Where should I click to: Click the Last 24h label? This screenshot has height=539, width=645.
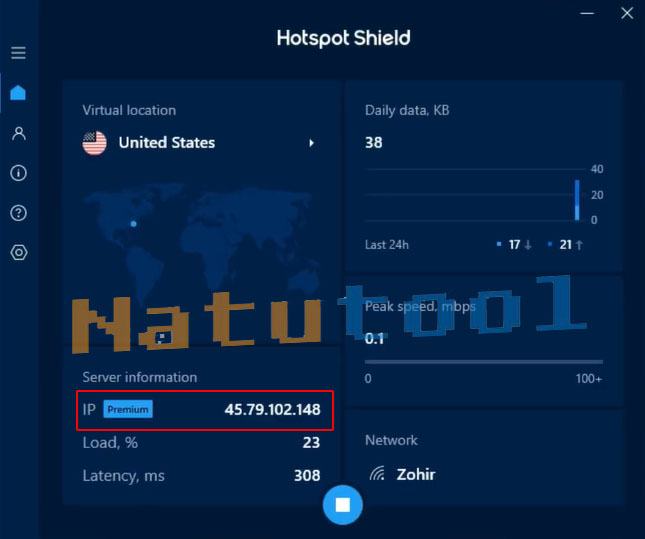point(387,245)
